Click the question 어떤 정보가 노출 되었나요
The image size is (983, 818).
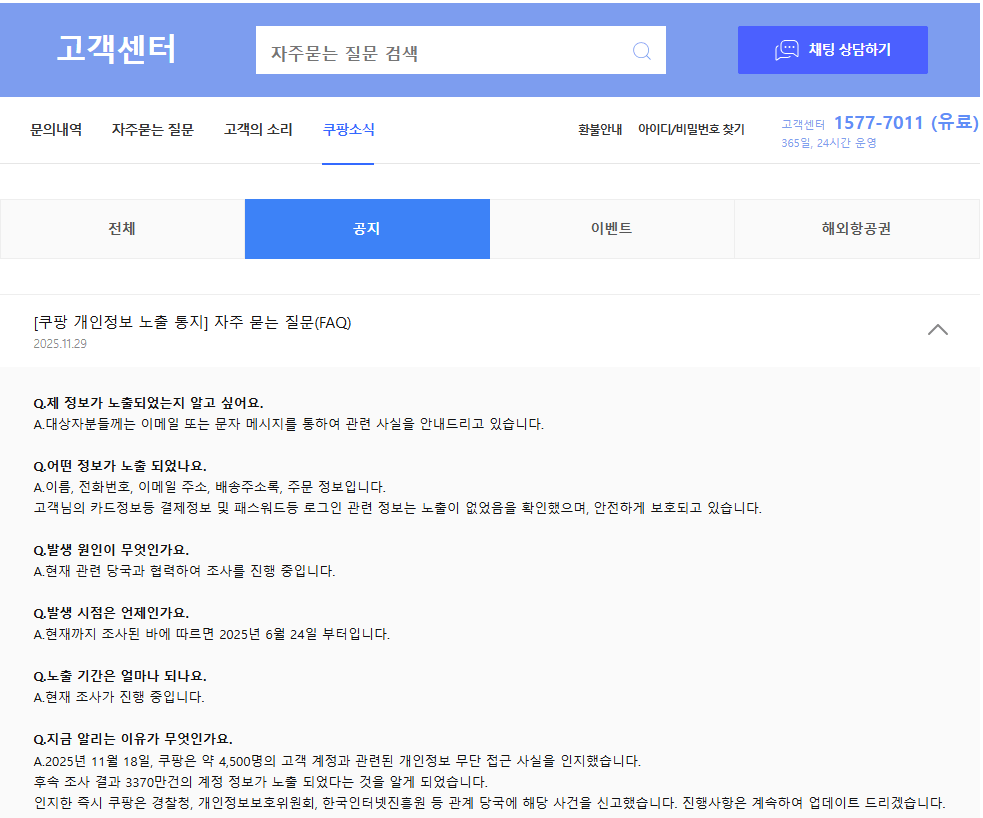click(119, 465)
